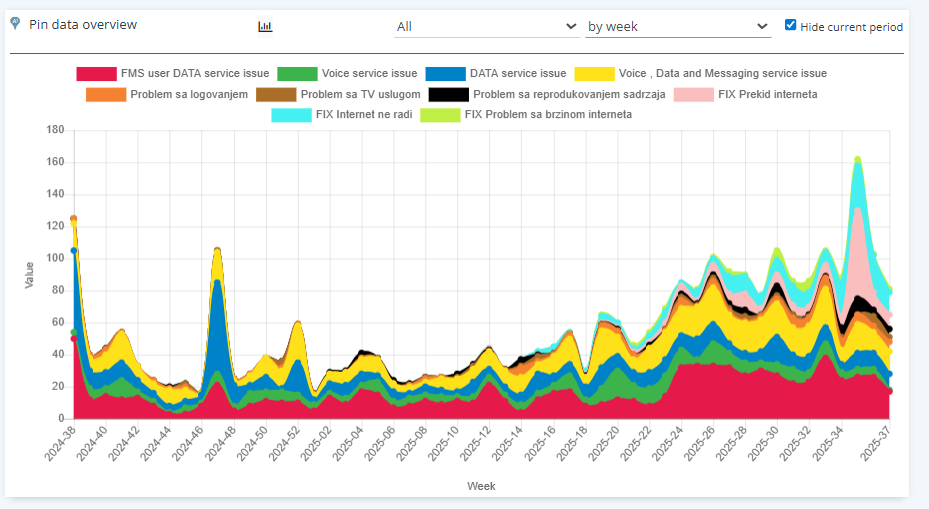Toggle the Hide current period checkbox
The width and height of the screenshot is (929, 509).
pos(791,25)
